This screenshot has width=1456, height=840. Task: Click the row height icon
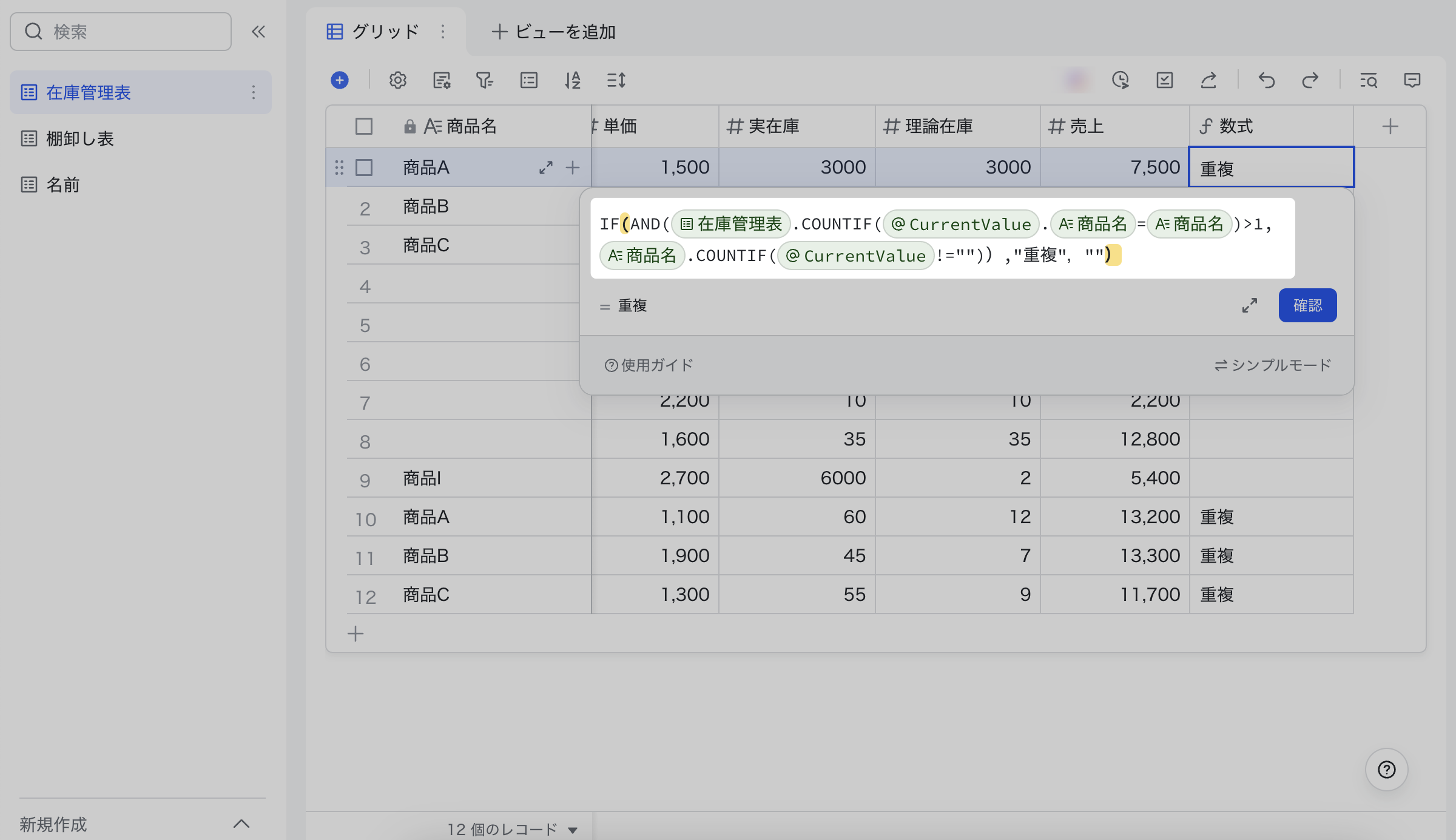(616, 80)
